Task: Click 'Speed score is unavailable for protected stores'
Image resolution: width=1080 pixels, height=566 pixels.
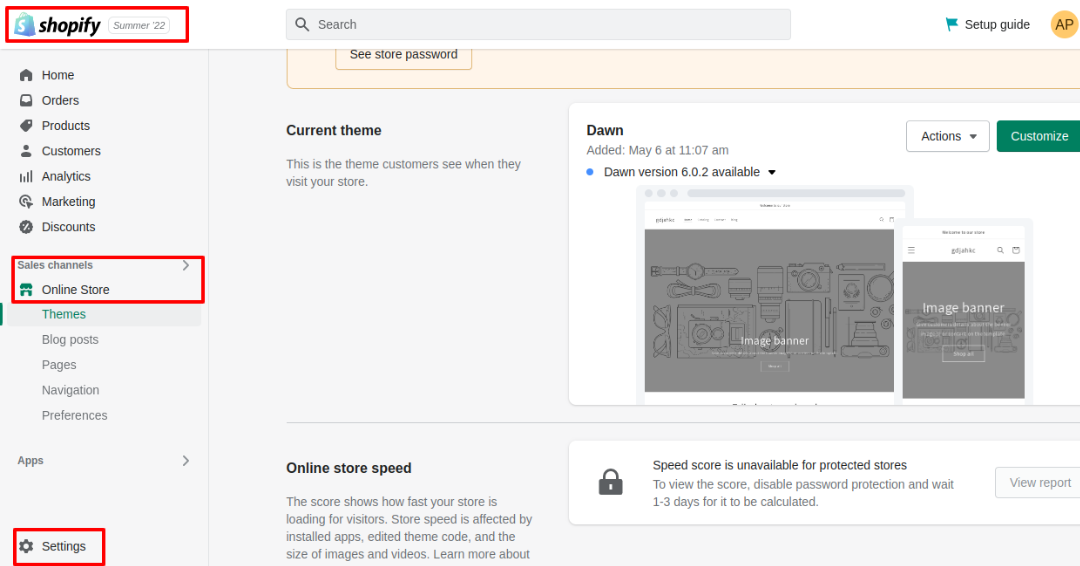Action: [780, 465]
